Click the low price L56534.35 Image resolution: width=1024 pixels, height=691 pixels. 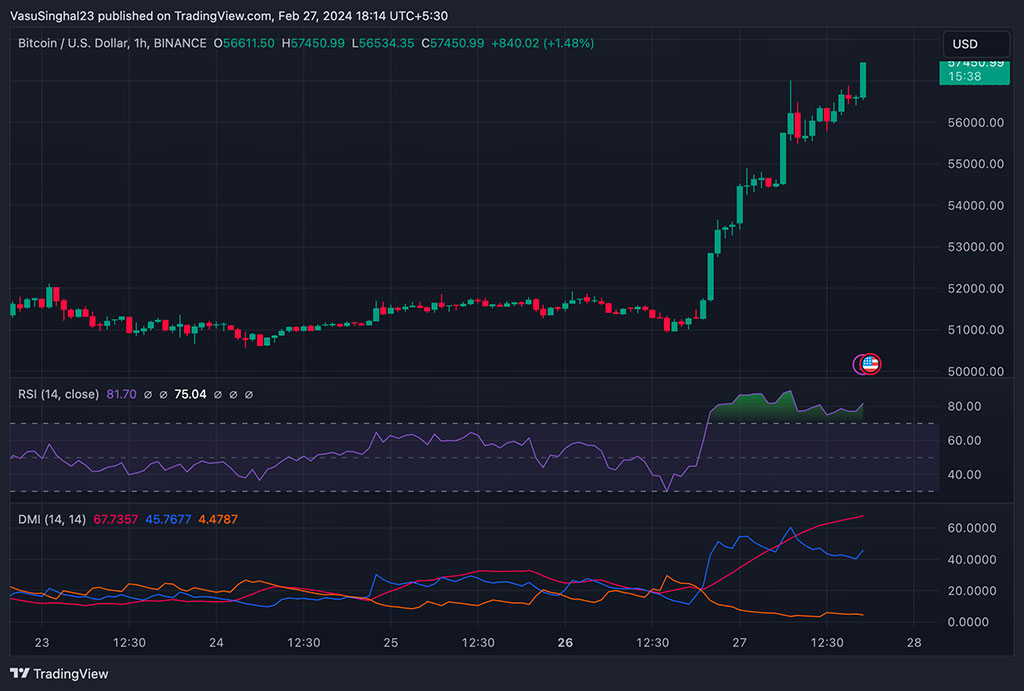coord(383,43)
